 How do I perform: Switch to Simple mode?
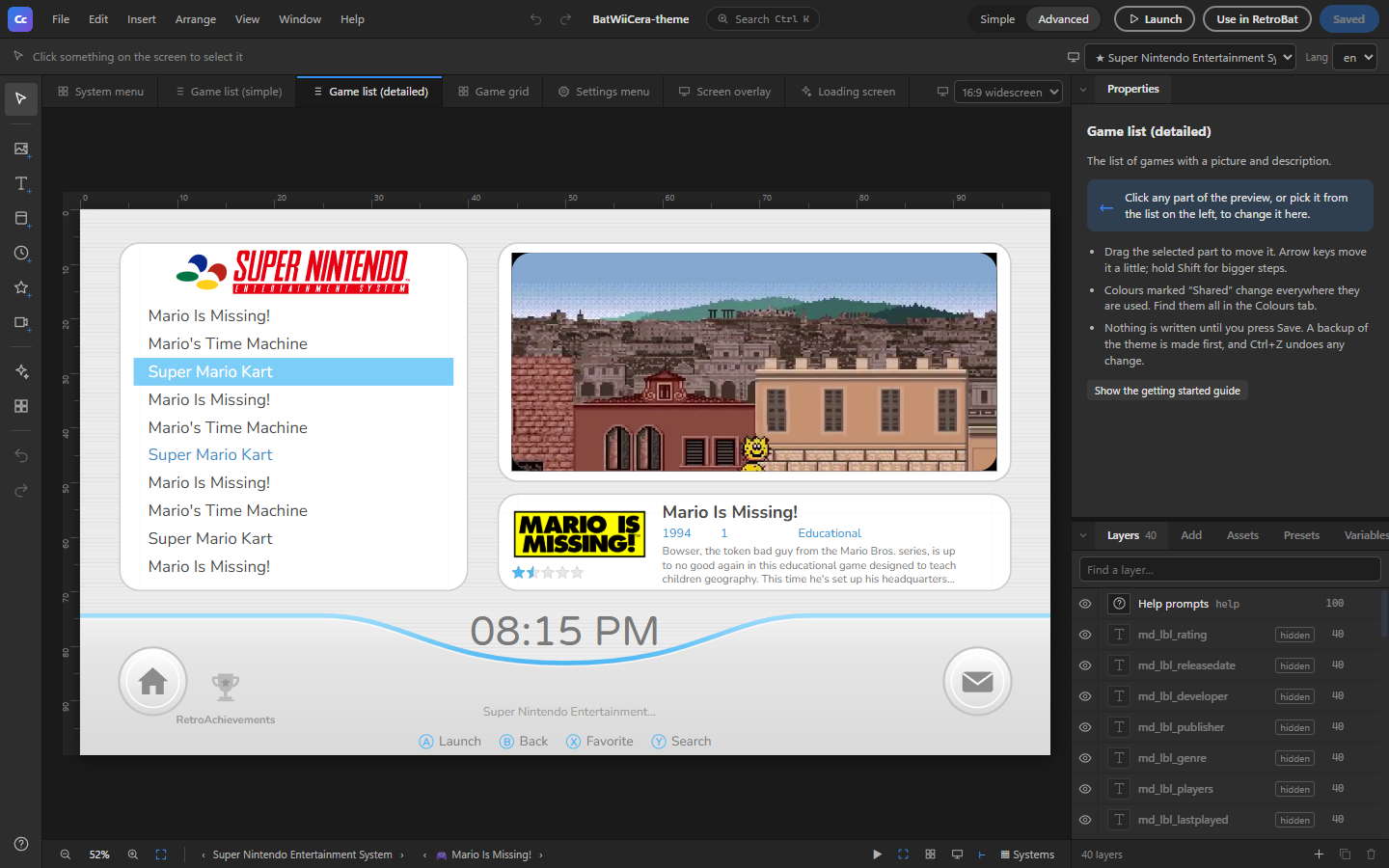997,19
